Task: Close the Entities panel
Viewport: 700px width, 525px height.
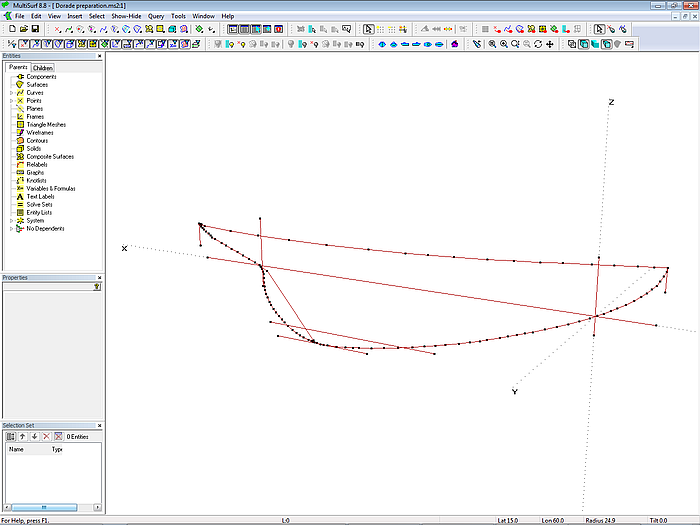Action: point(99,56)
